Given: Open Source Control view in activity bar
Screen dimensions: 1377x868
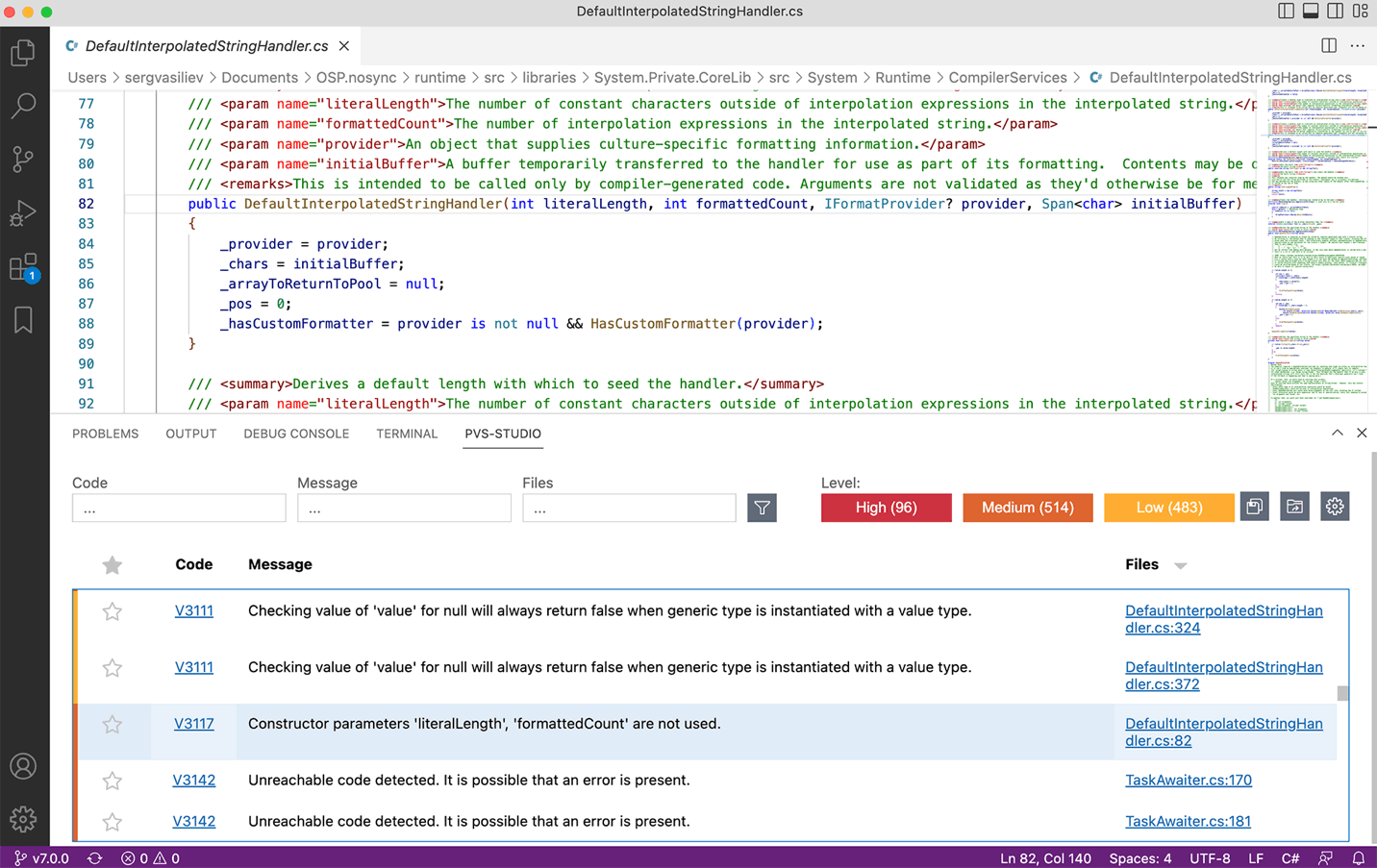Looking at the screenshot, I should click(x=23, y=160).
